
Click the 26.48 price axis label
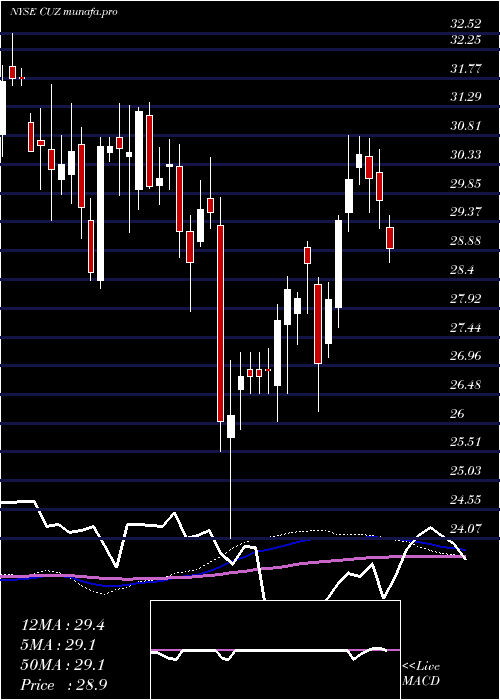(466, 385)
